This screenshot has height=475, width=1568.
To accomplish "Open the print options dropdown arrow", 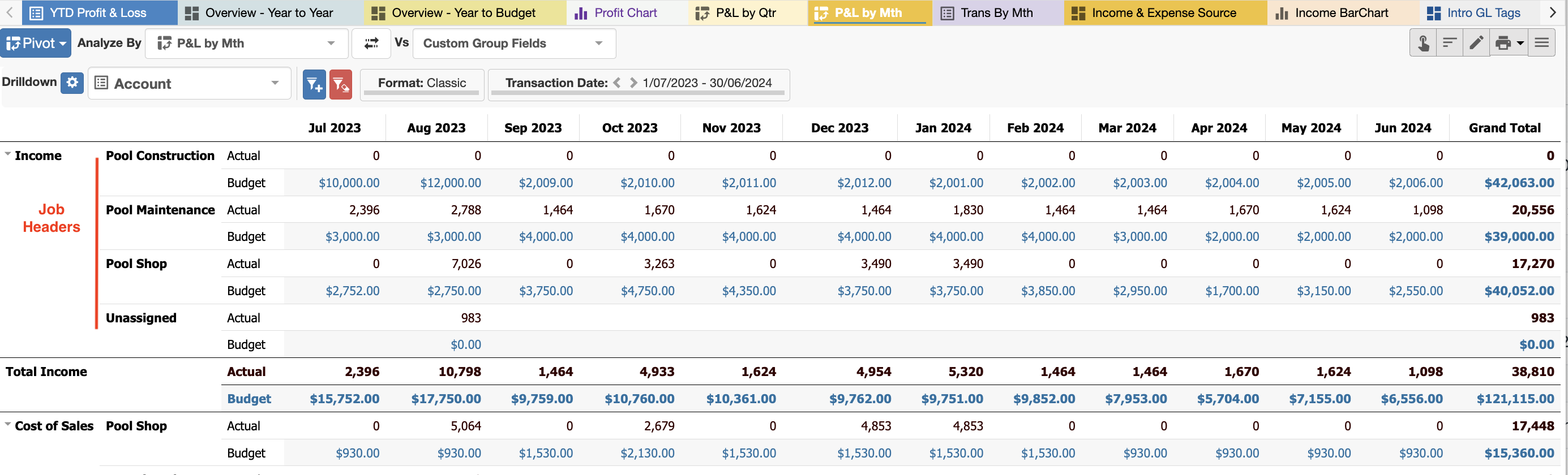I will 1520,43.
